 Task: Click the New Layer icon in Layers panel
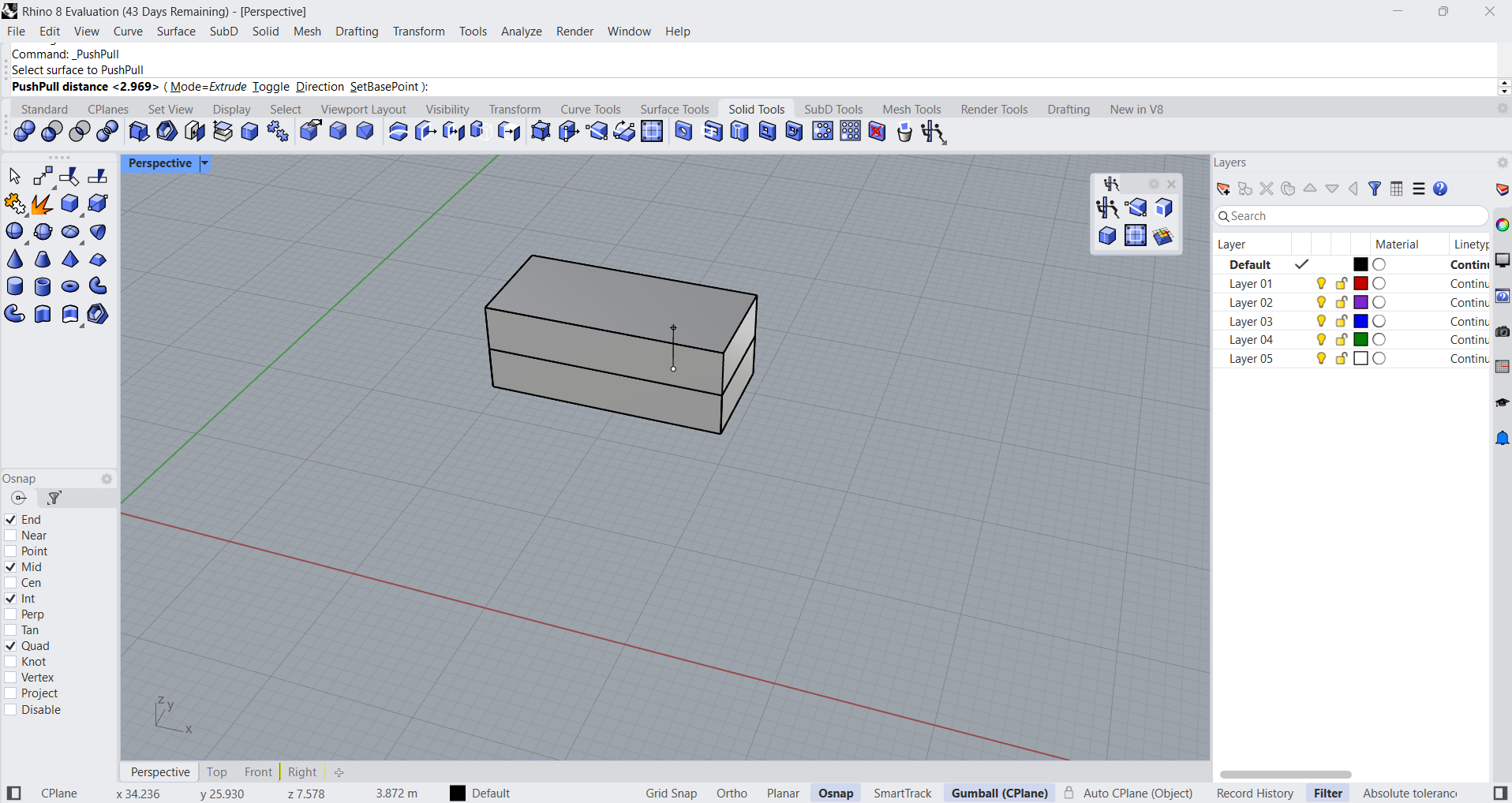pyautogui.click(x=1223, y=189)
